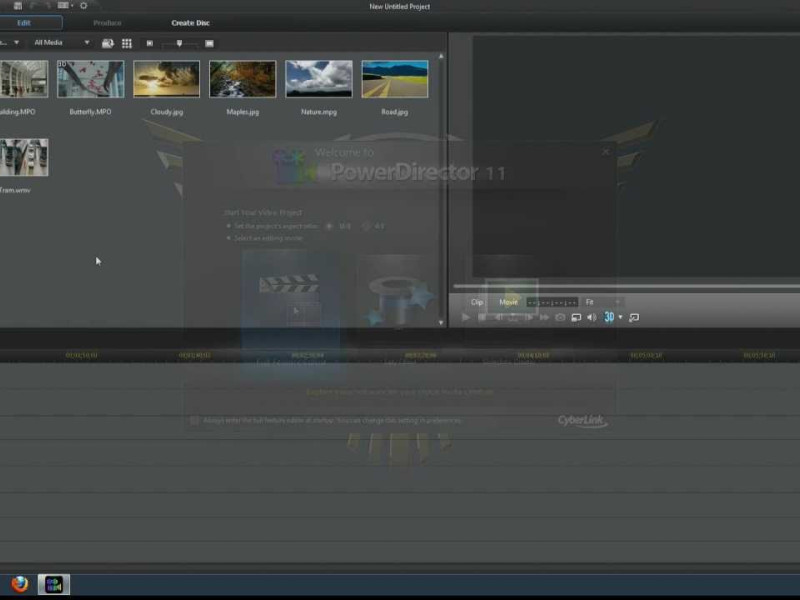The image size is (800, 600).
Task: Take a snapshot with the camera icon
Action: pyautogui.click(x=560, y=317)
